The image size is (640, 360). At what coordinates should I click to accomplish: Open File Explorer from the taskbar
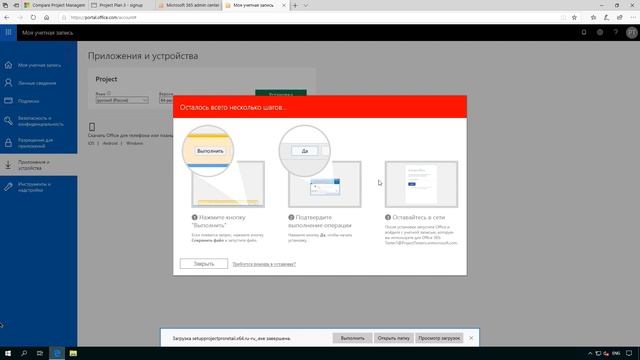coord(73,353)
